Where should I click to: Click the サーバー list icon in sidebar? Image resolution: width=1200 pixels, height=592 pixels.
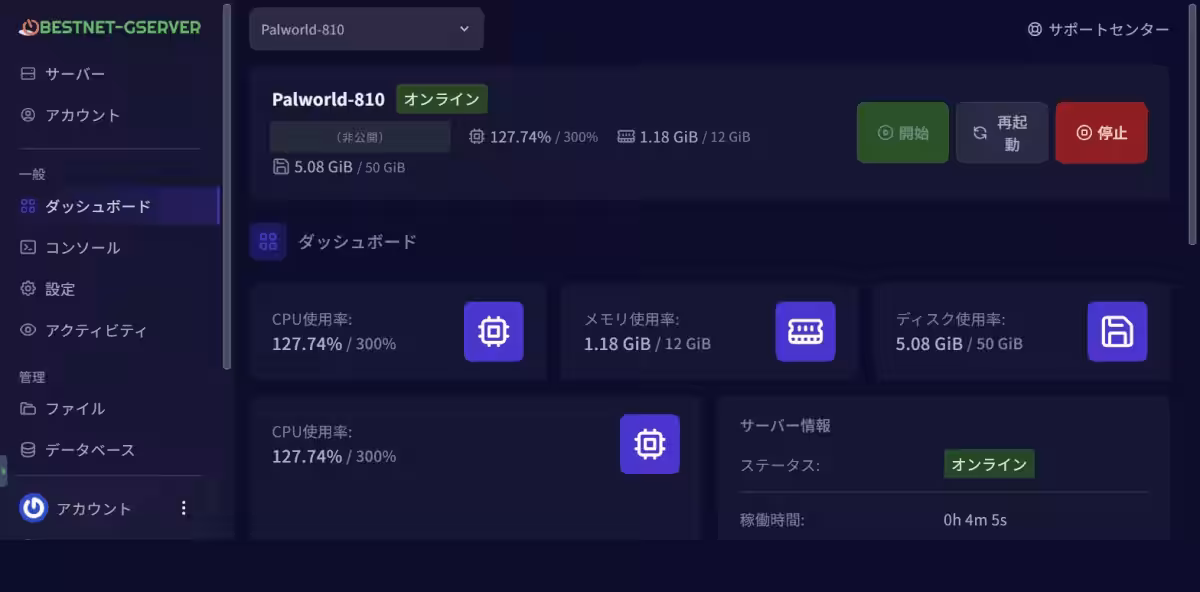[28, 74]
